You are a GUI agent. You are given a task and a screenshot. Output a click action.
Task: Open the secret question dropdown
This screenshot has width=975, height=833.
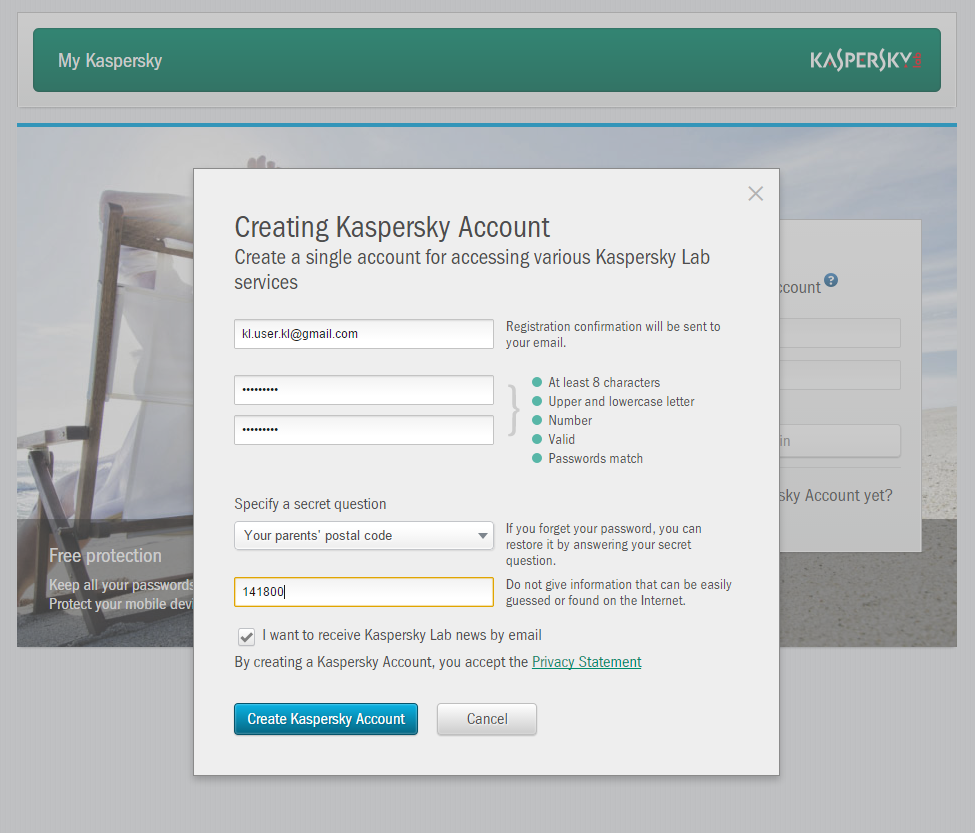364,535
